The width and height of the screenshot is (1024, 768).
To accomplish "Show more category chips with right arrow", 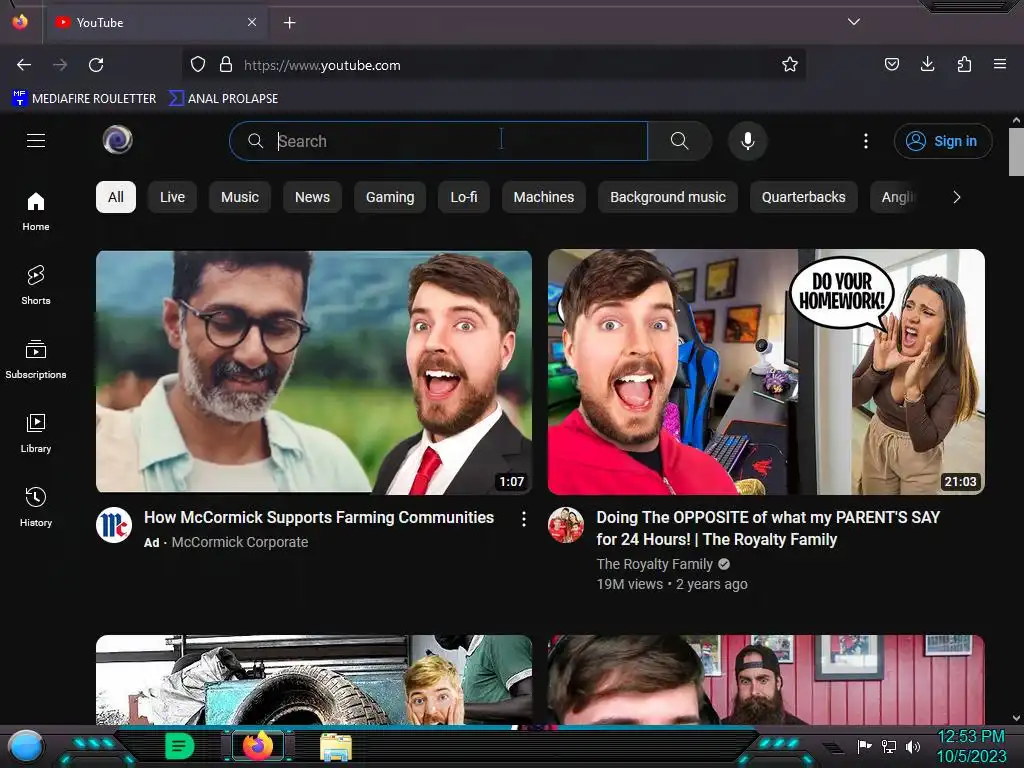I will click(x=957, y=197).
